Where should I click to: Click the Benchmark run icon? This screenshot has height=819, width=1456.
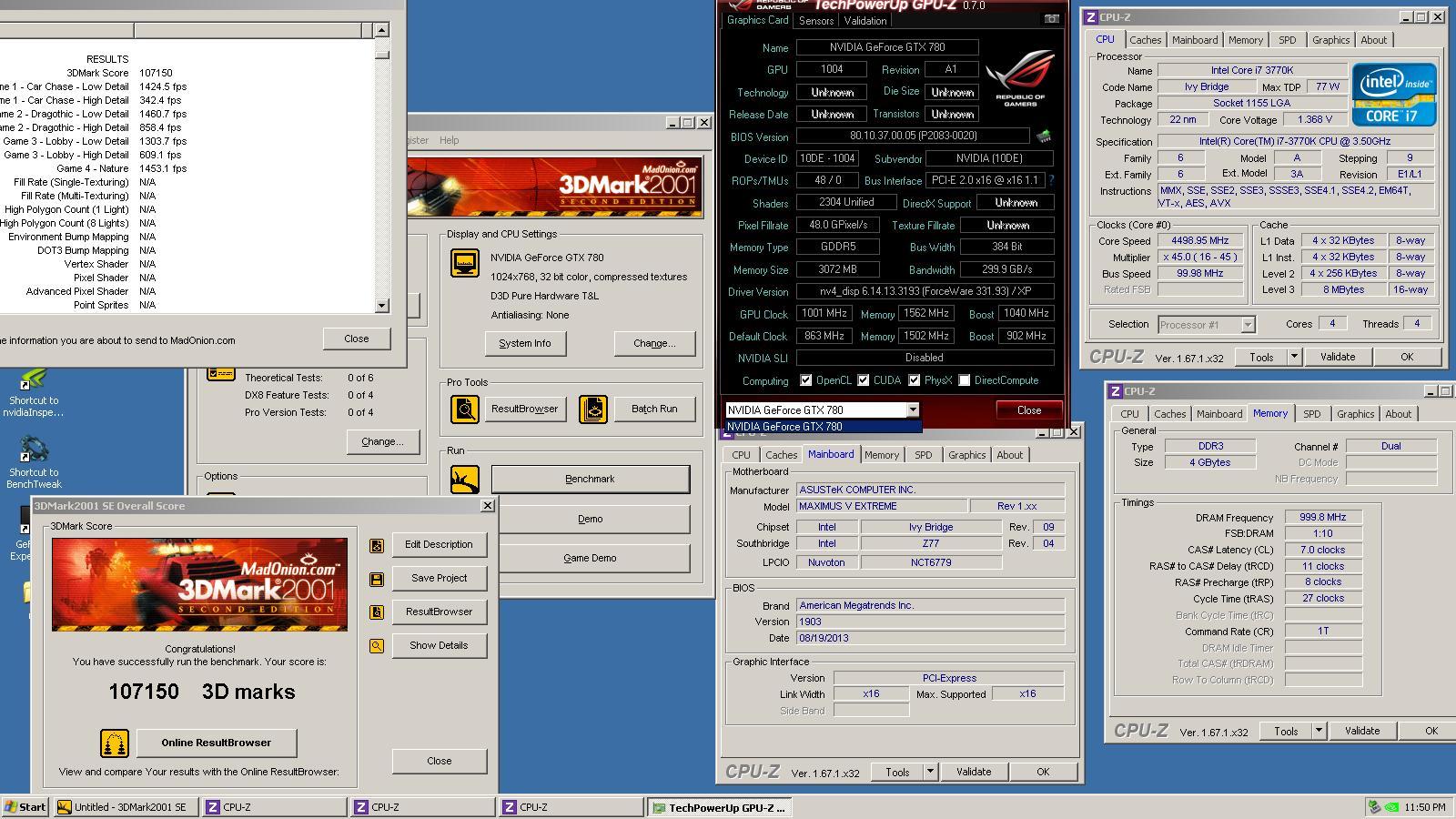point(465,480)
